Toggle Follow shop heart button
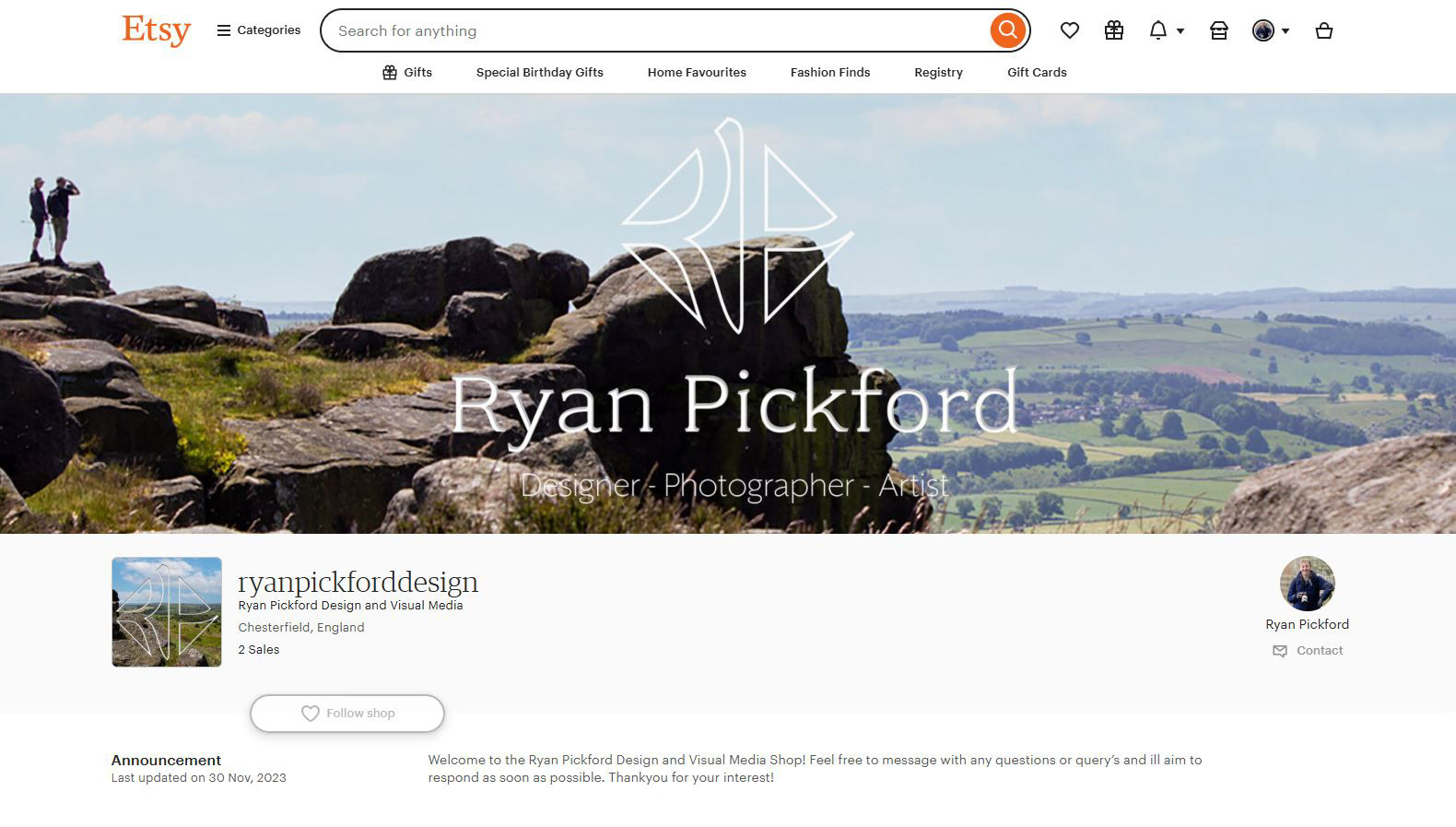 347,714
